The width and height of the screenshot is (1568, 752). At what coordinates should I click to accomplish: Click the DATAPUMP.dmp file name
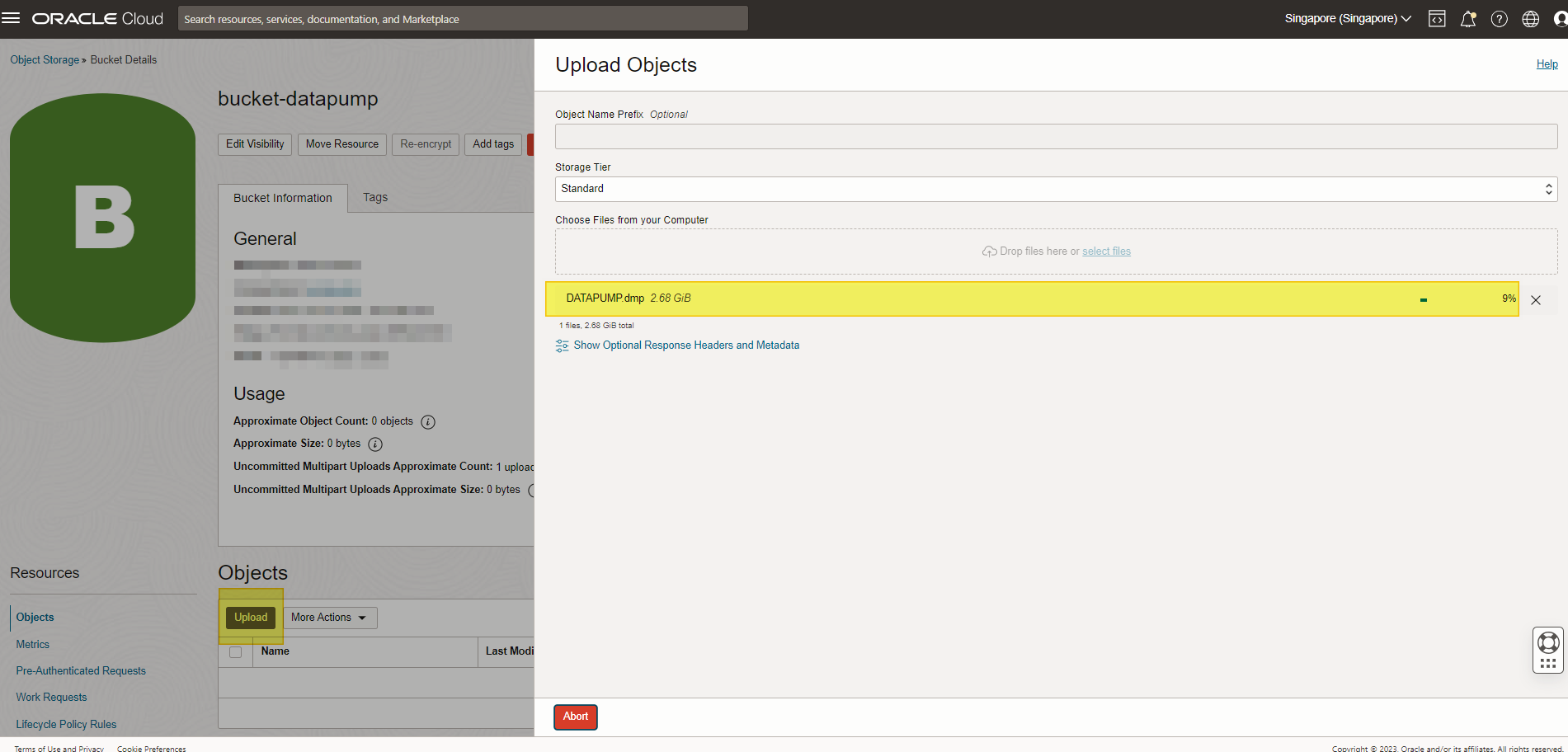[x=605, y=298]
